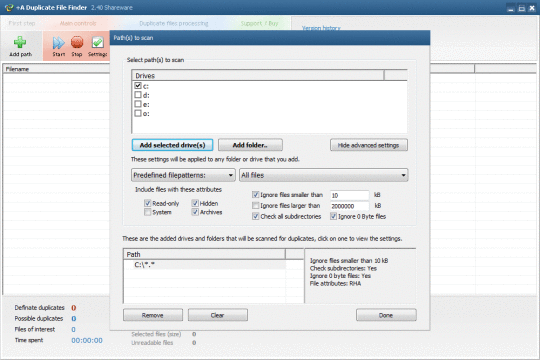
Task: Enable the System attribute checkbox
Action: (x=147, y=212)
